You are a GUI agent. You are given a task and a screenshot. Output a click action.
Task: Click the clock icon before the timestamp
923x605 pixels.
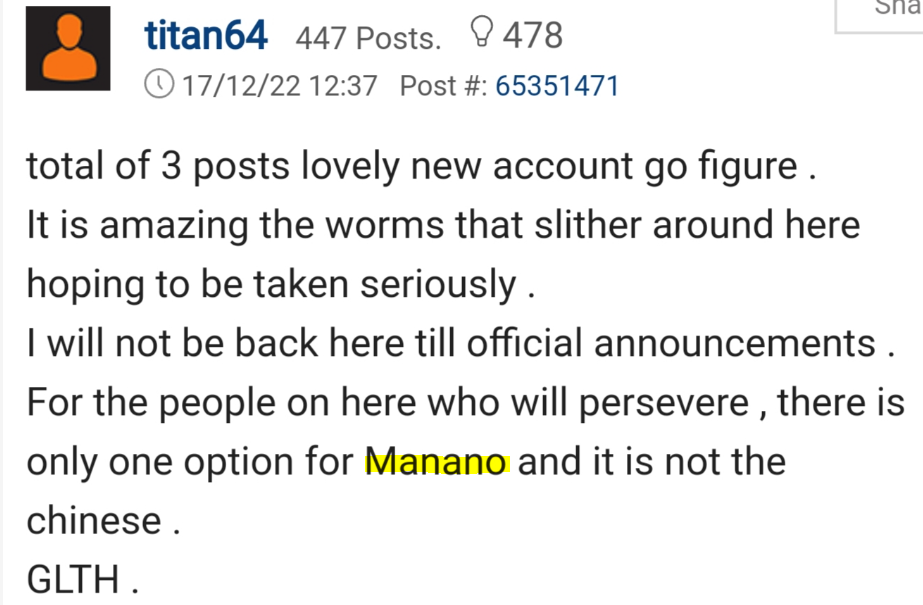pos(161,85)
